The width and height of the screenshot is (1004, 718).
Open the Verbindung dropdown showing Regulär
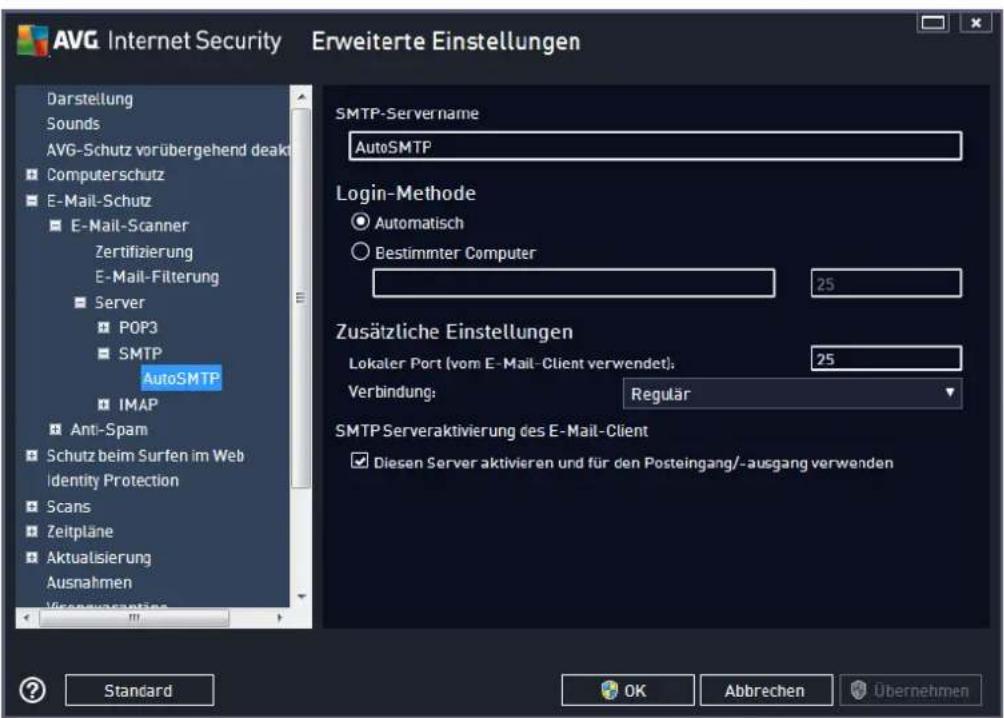click(x=792, y=393)
